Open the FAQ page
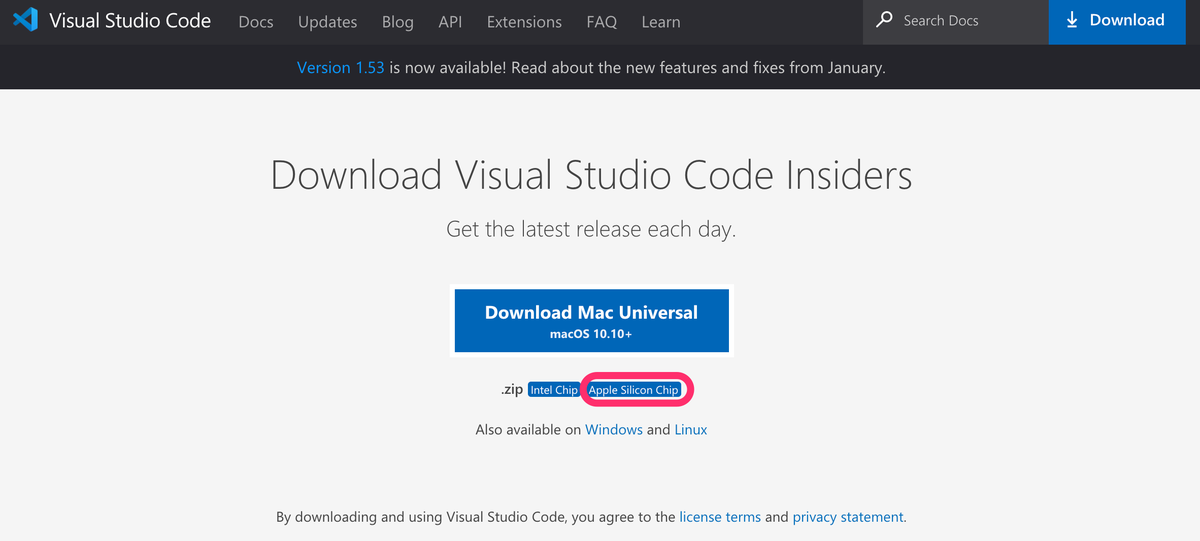 602,21
